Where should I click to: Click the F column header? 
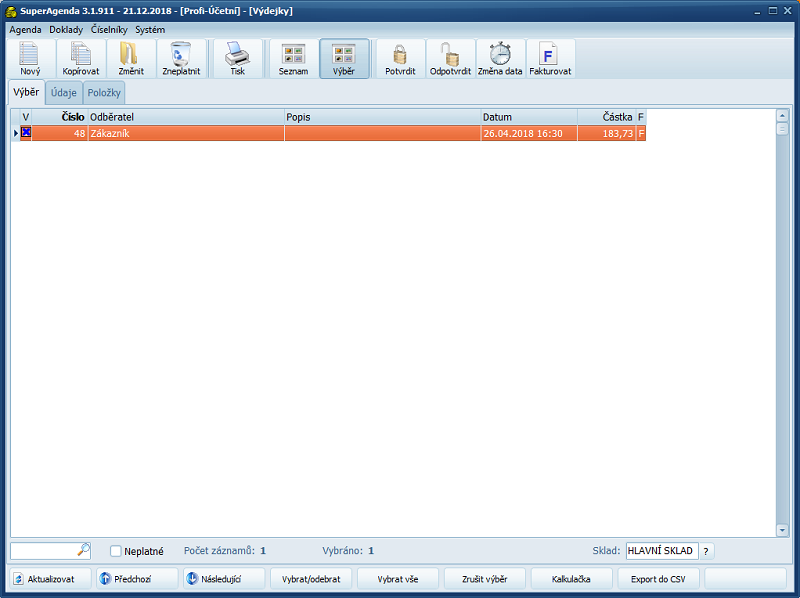click(641, 117)
